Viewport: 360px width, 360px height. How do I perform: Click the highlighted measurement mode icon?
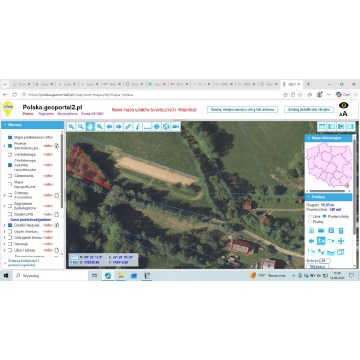(321, 241)
